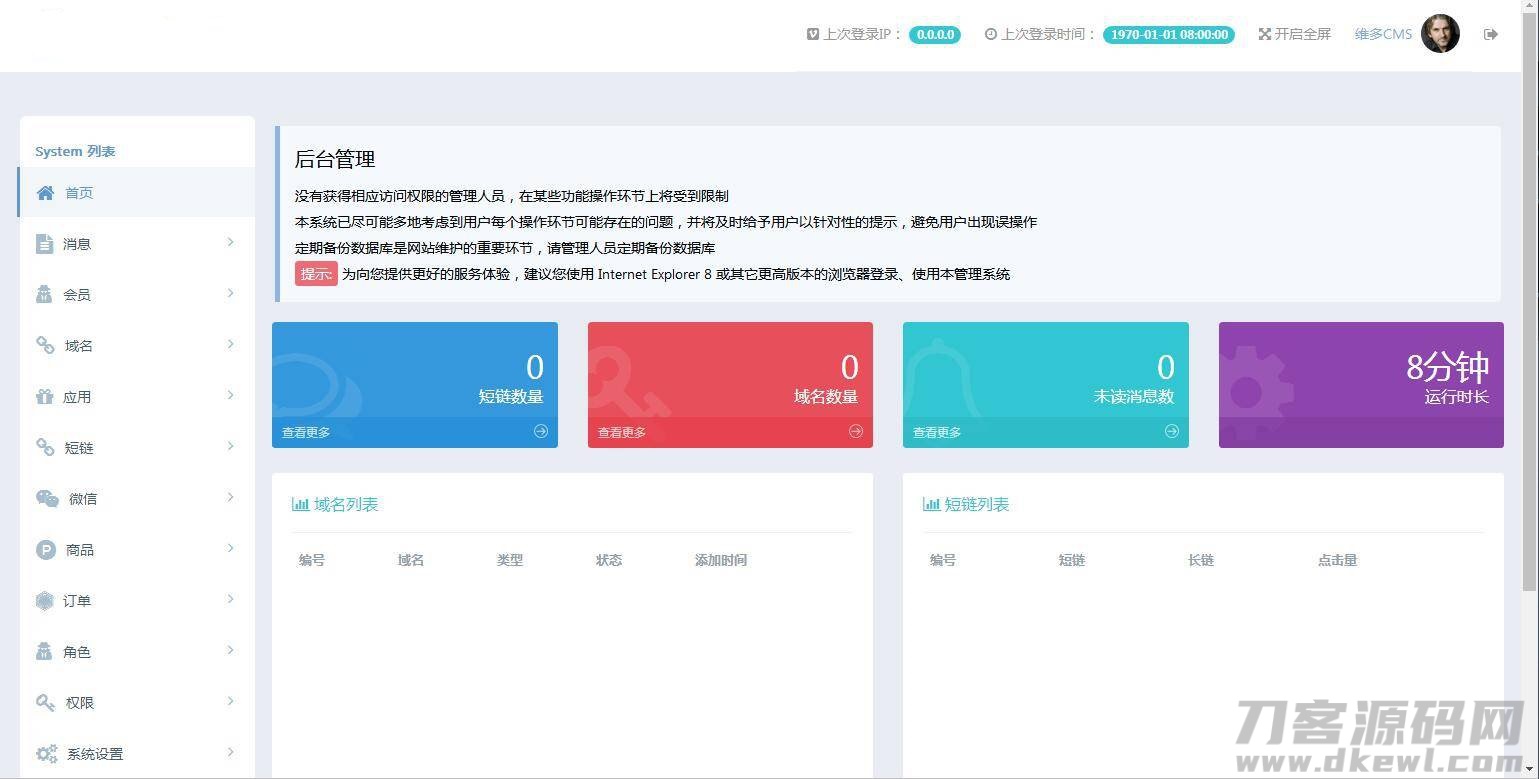The width and height of the screenshot is (1539, 779).
Task: Click the 订单 orders icon in sidebar
Action: click(x=45, y=600)
